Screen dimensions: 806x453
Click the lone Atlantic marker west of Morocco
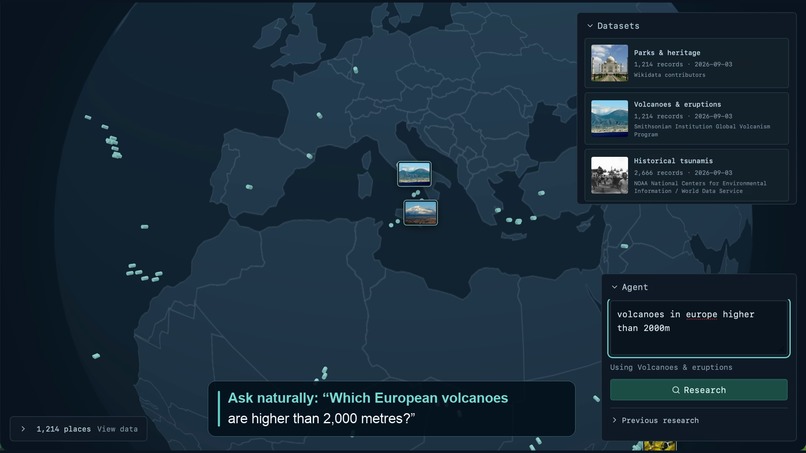144,227
